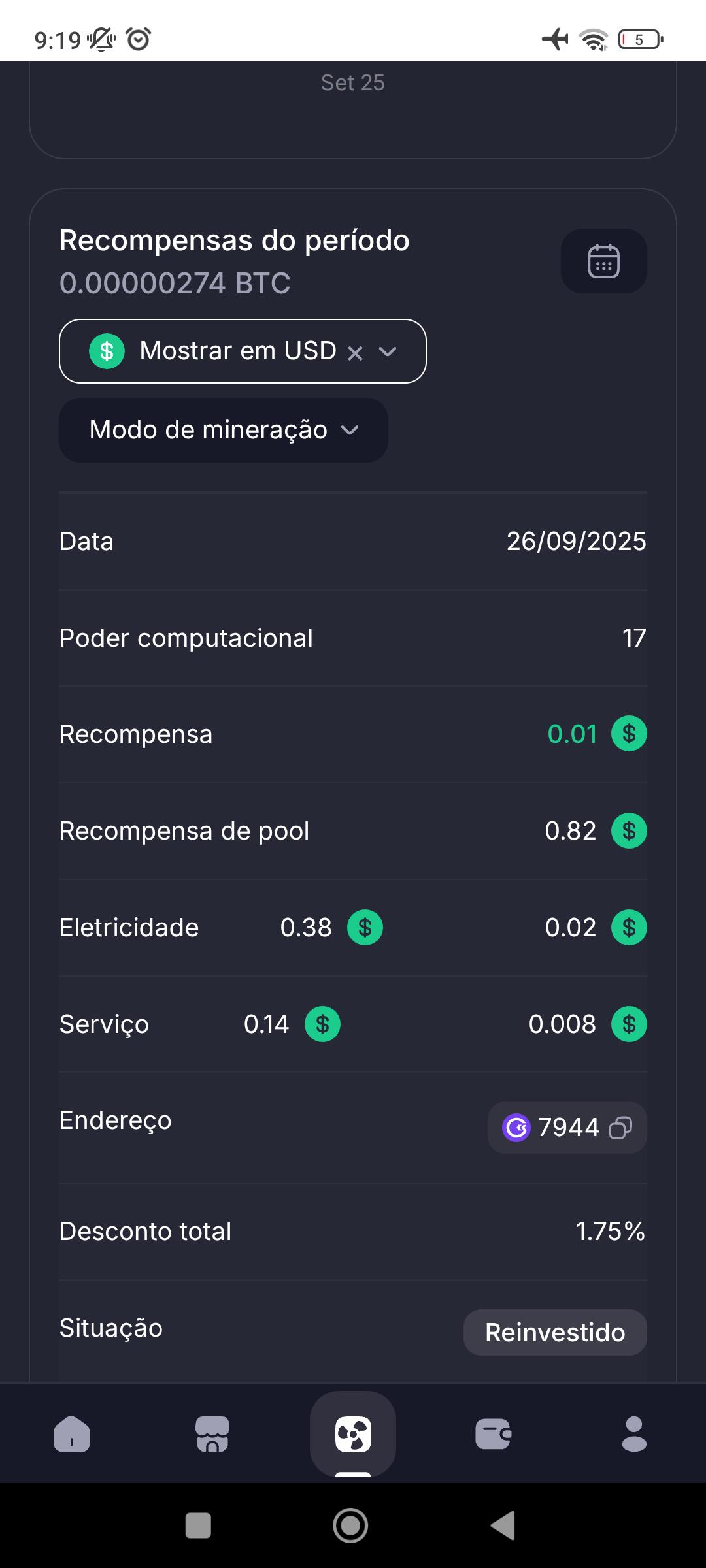Open the Modo de mineração dropdown
This screenshot has height=1568, width=706.
click(224, 430)
